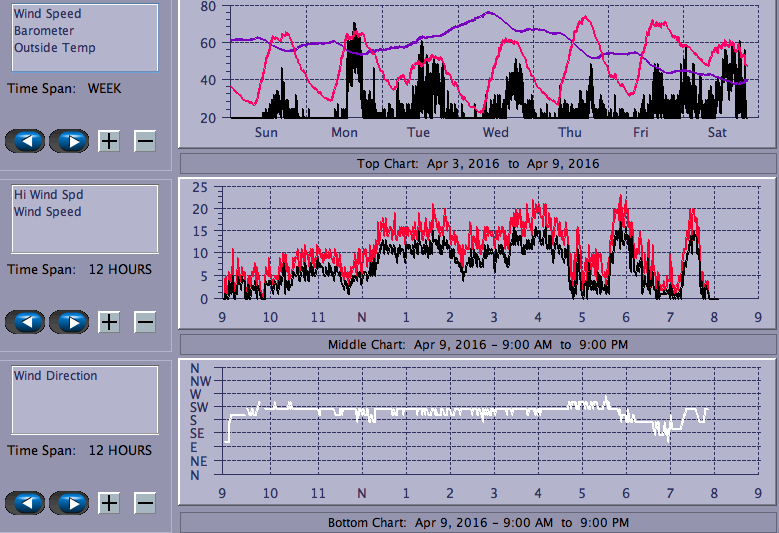
Task: Select Barometer in the top chart list
Action: click(44, 31)
